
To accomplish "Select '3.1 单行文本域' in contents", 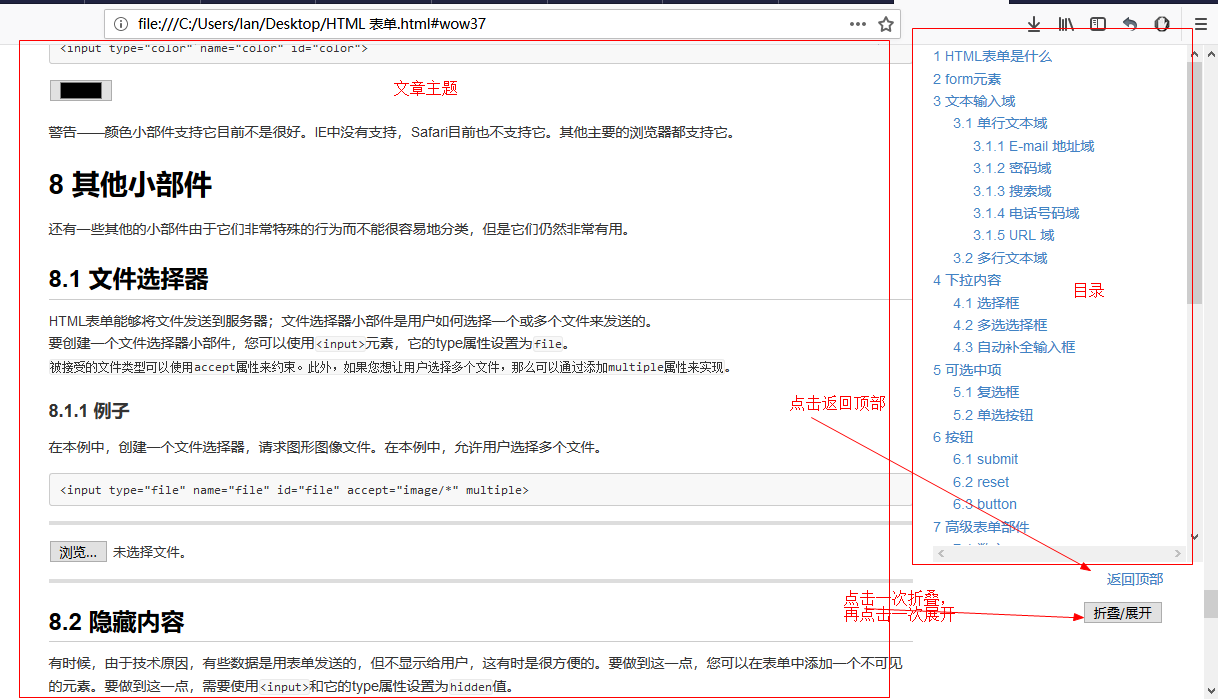I will (1000, 123).
